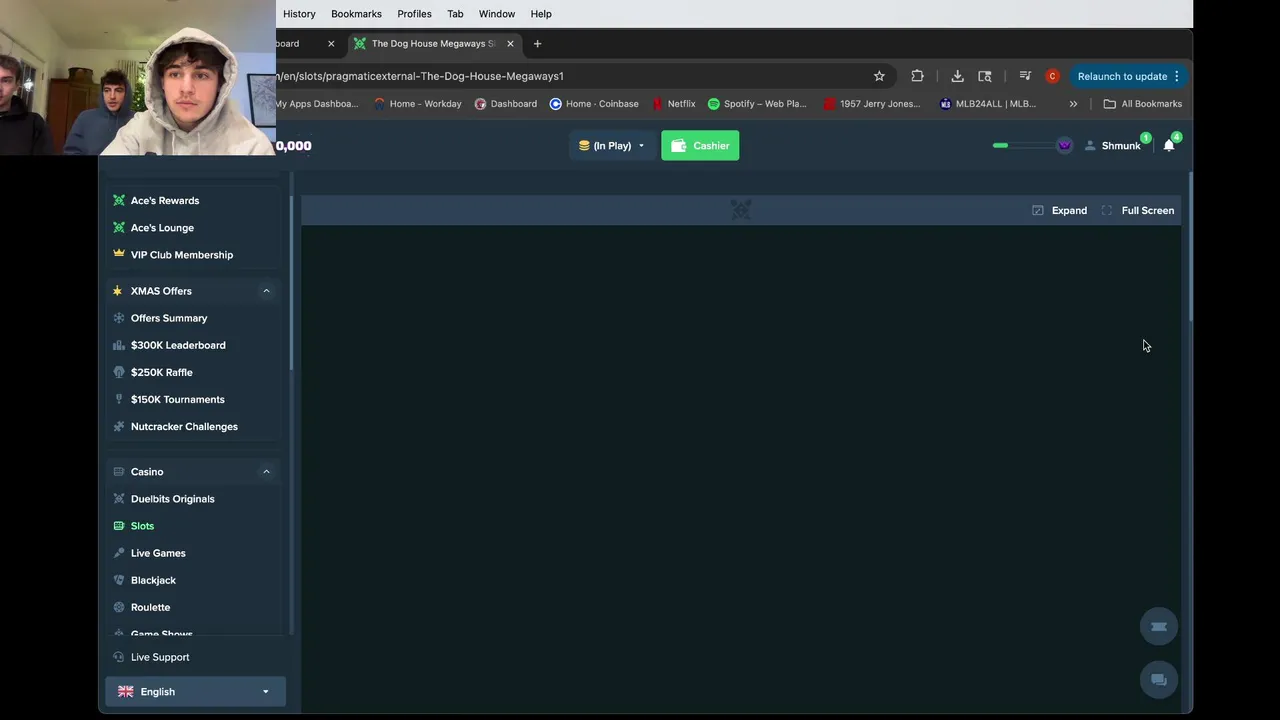Screen dimensions: 1280x720
Task: Collapse the Casino section
Action: 266,472
